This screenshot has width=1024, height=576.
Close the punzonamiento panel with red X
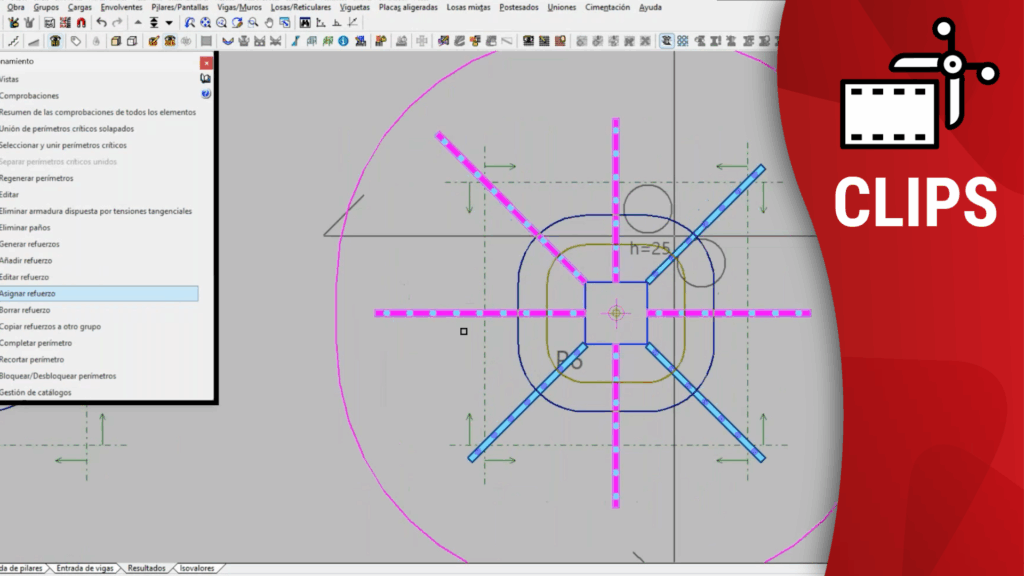point(206,62)
